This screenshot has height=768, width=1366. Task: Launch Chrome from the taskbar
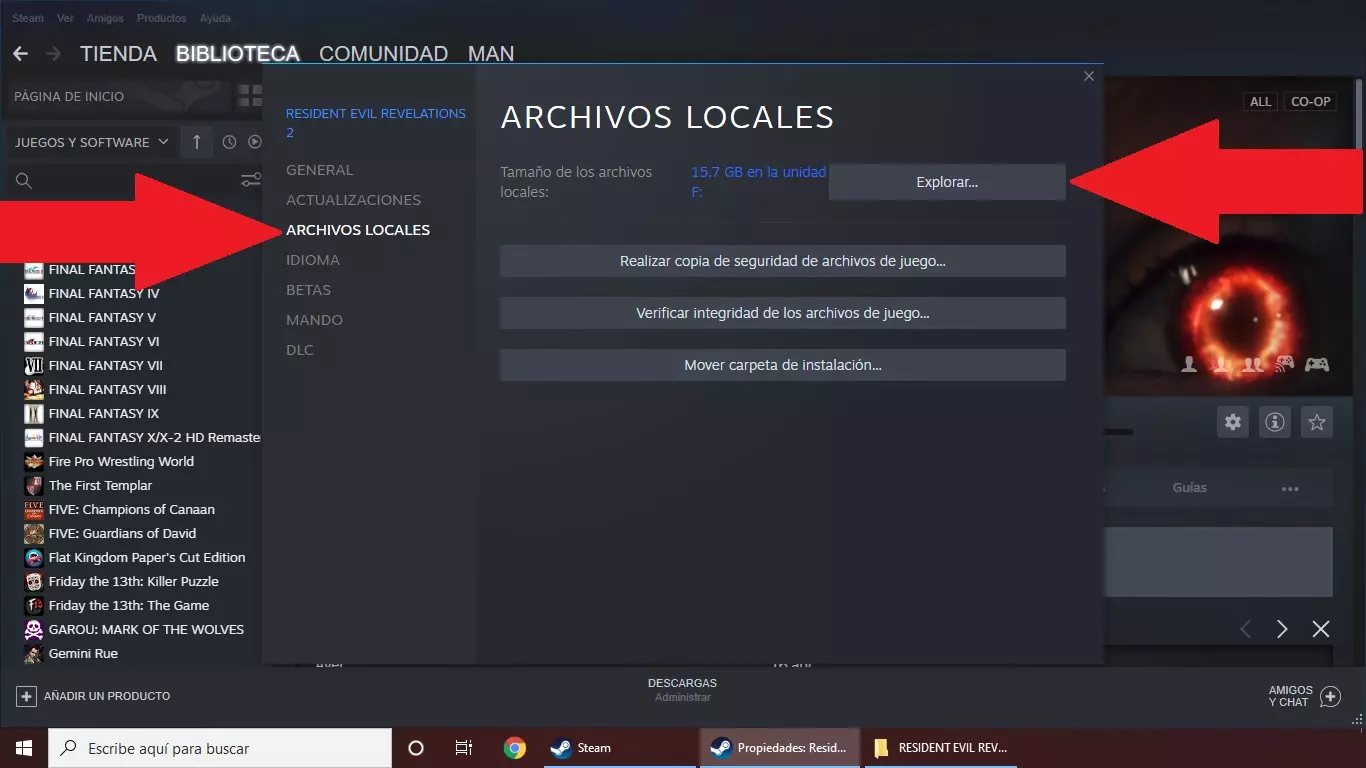click(515, 748)
